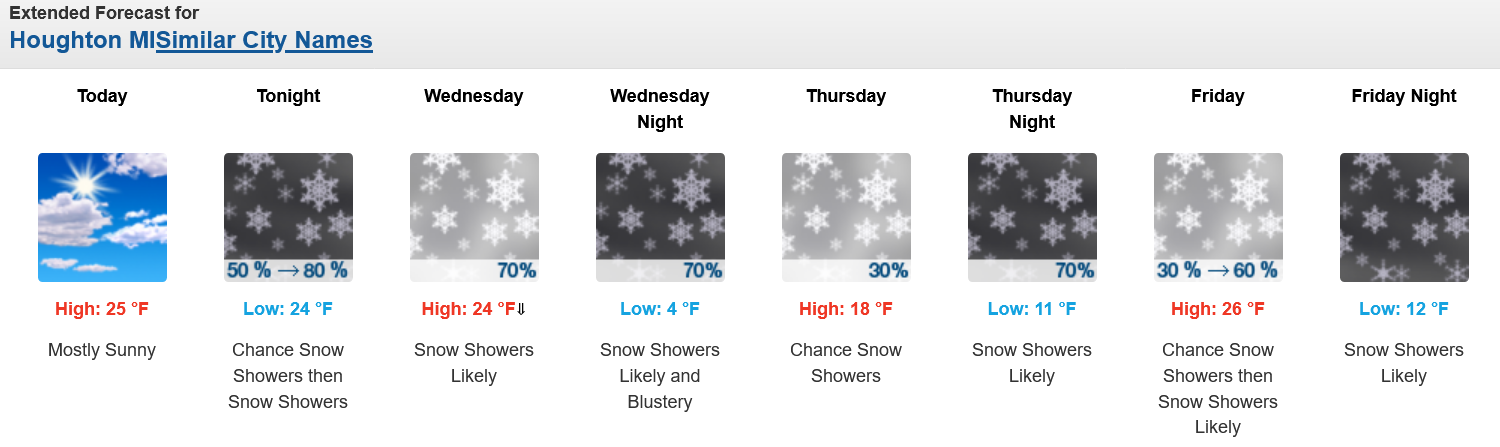1500x447 pixels.
Task: Click the "Low: 4 °F" temperature text
Action: point(660,310)
